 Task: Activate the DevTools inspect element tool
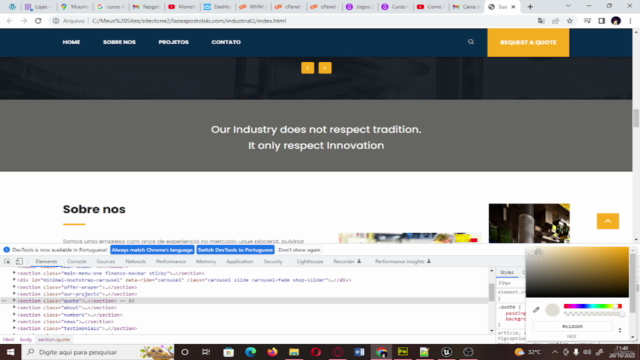pyautogui.click(x=7, y=261)
